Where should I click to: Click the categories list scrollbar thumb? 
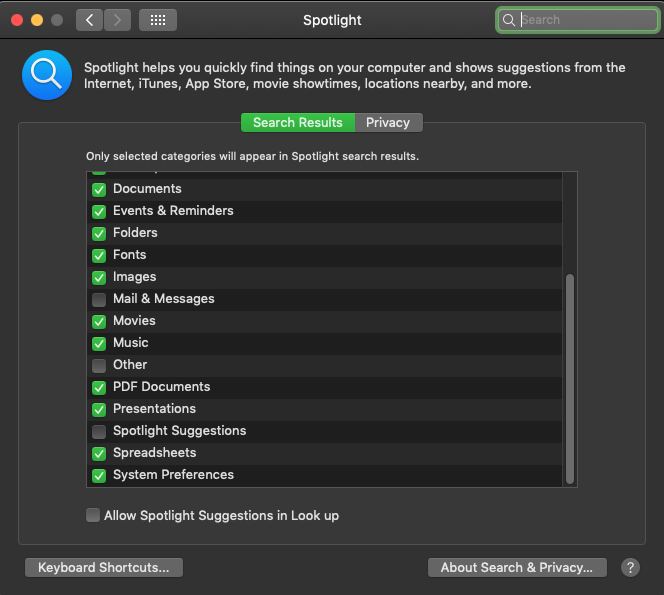(570, 379)
